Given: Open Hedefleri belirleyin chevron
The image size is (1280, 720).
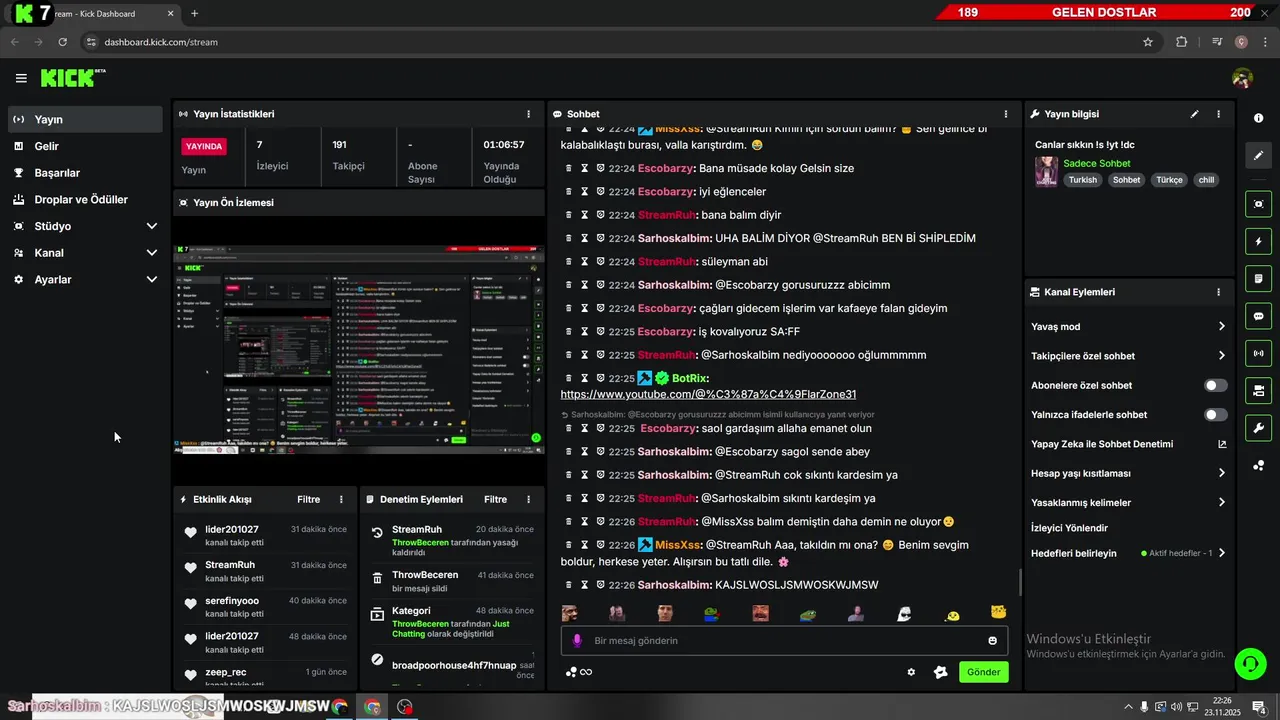Looking at the screenshot, I should pyautogui.click(x=1222, y=553).
